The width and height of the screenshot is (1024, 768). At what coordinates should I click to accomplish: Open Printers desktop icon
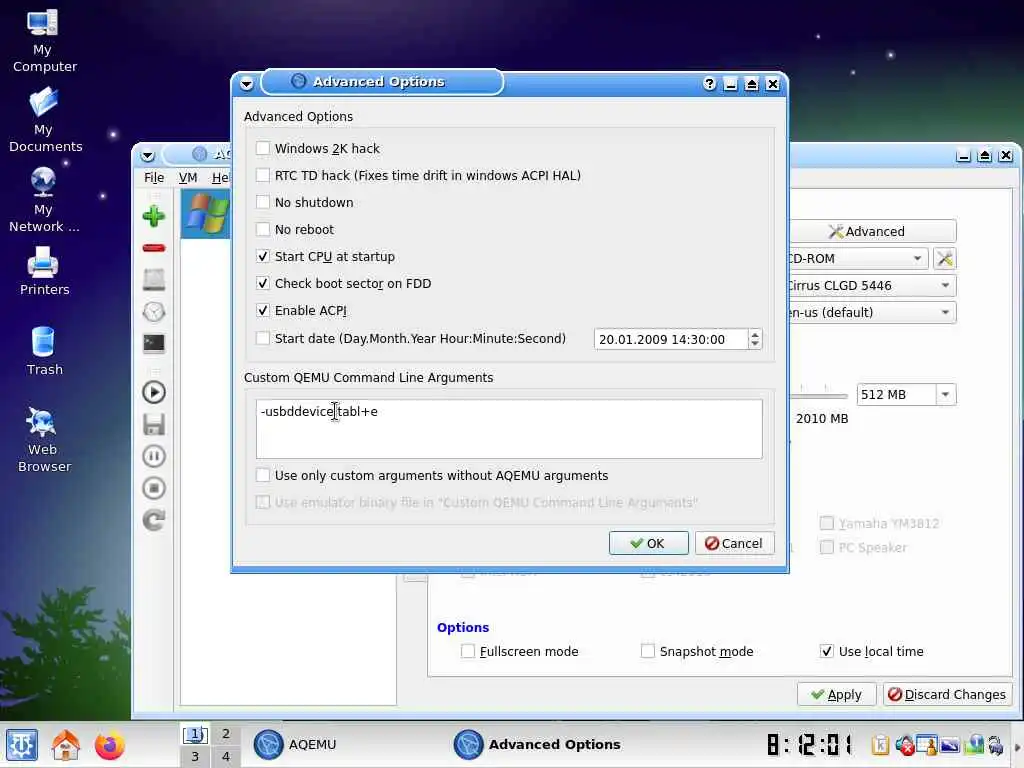[x=44, y=270]
